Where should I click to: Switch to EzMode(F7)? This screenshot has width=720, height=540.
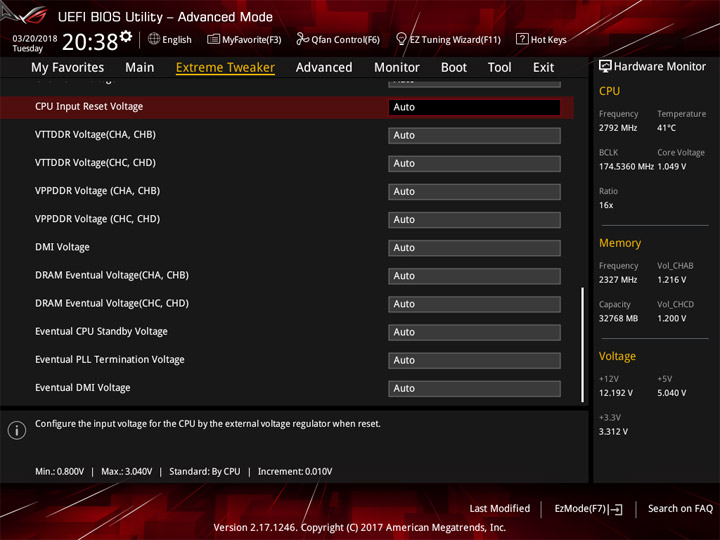[x=588, y=509]
